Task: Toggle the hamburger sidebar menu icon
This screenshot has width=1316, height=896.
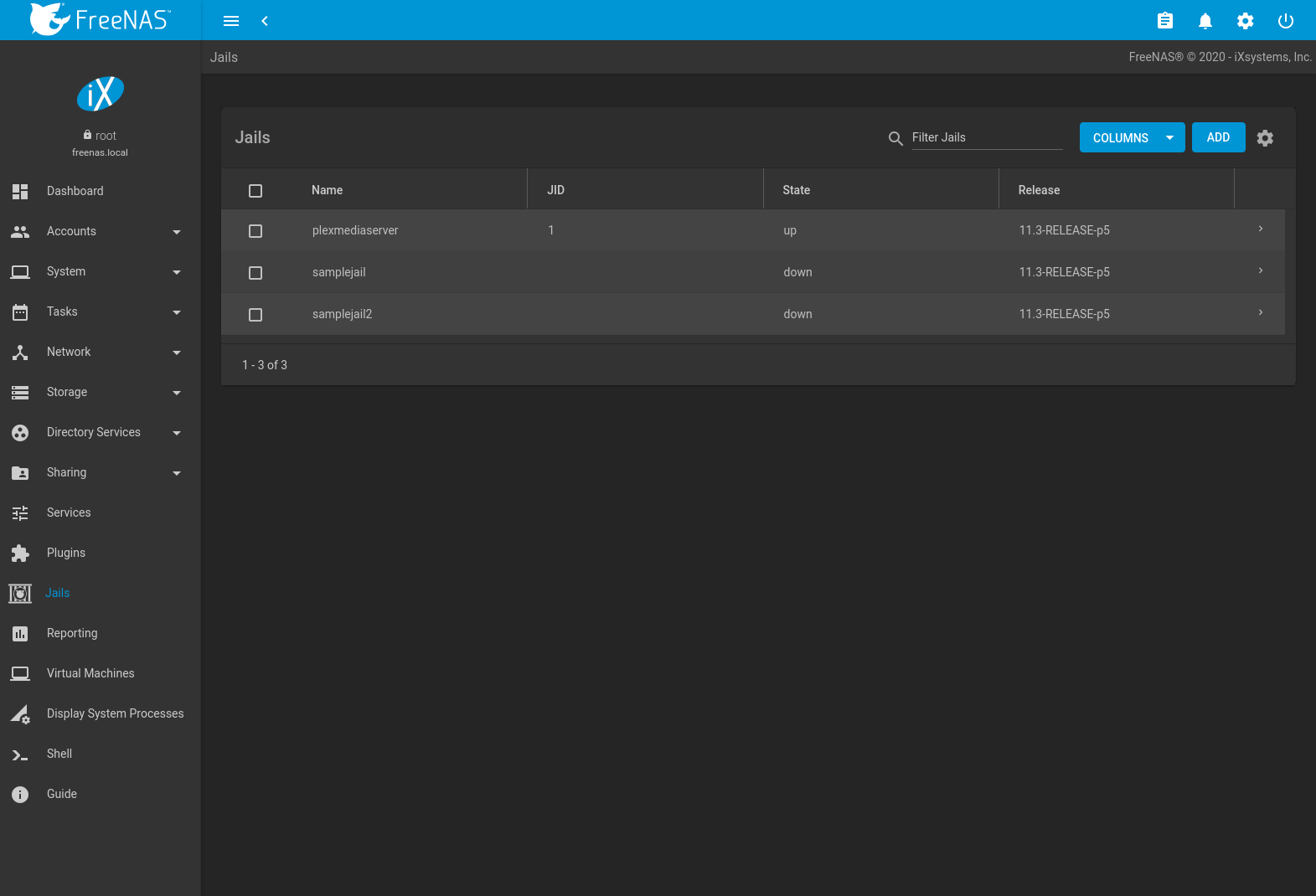Action: [x=231, y=21]
